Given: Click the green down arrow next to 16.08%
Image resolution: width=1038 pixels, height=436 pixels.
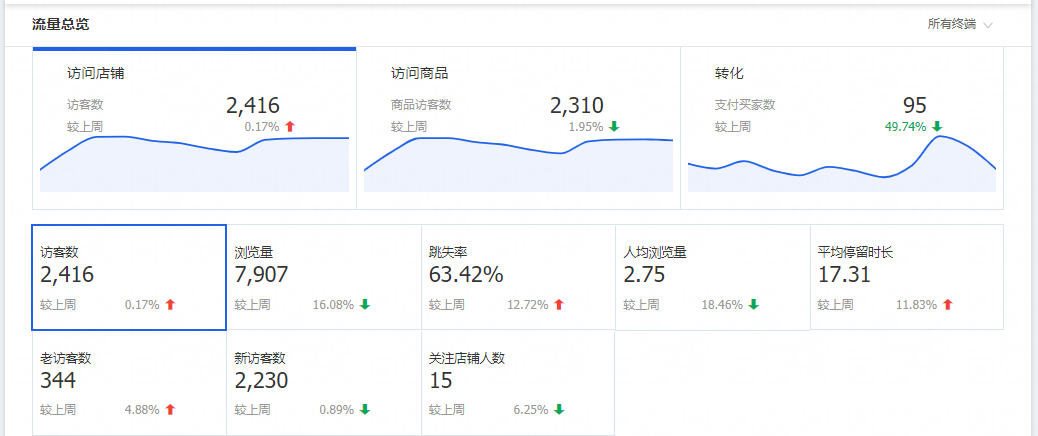Looking at the screenshot, I should 365,305.
